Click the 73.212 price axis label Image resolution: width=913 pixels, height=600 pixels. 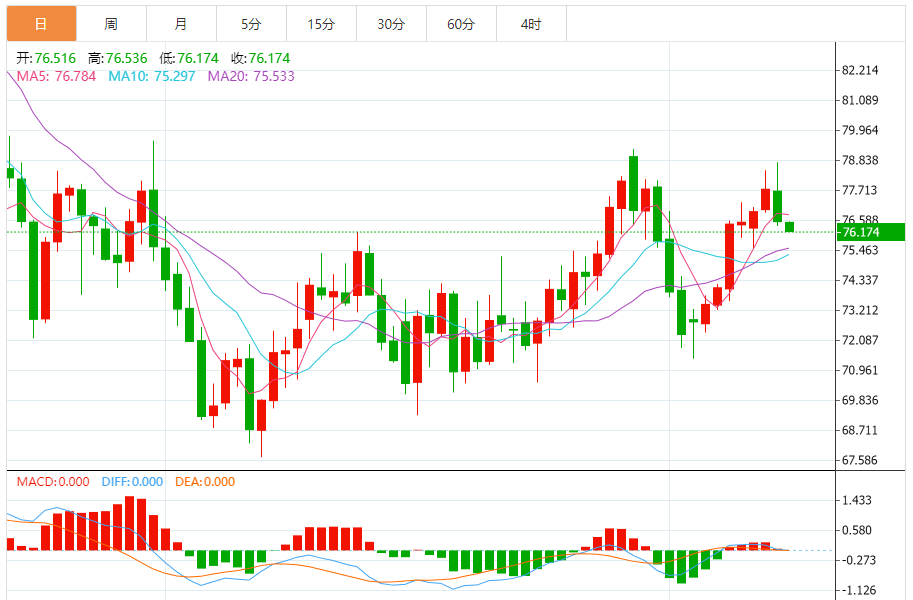click(860, 310)
